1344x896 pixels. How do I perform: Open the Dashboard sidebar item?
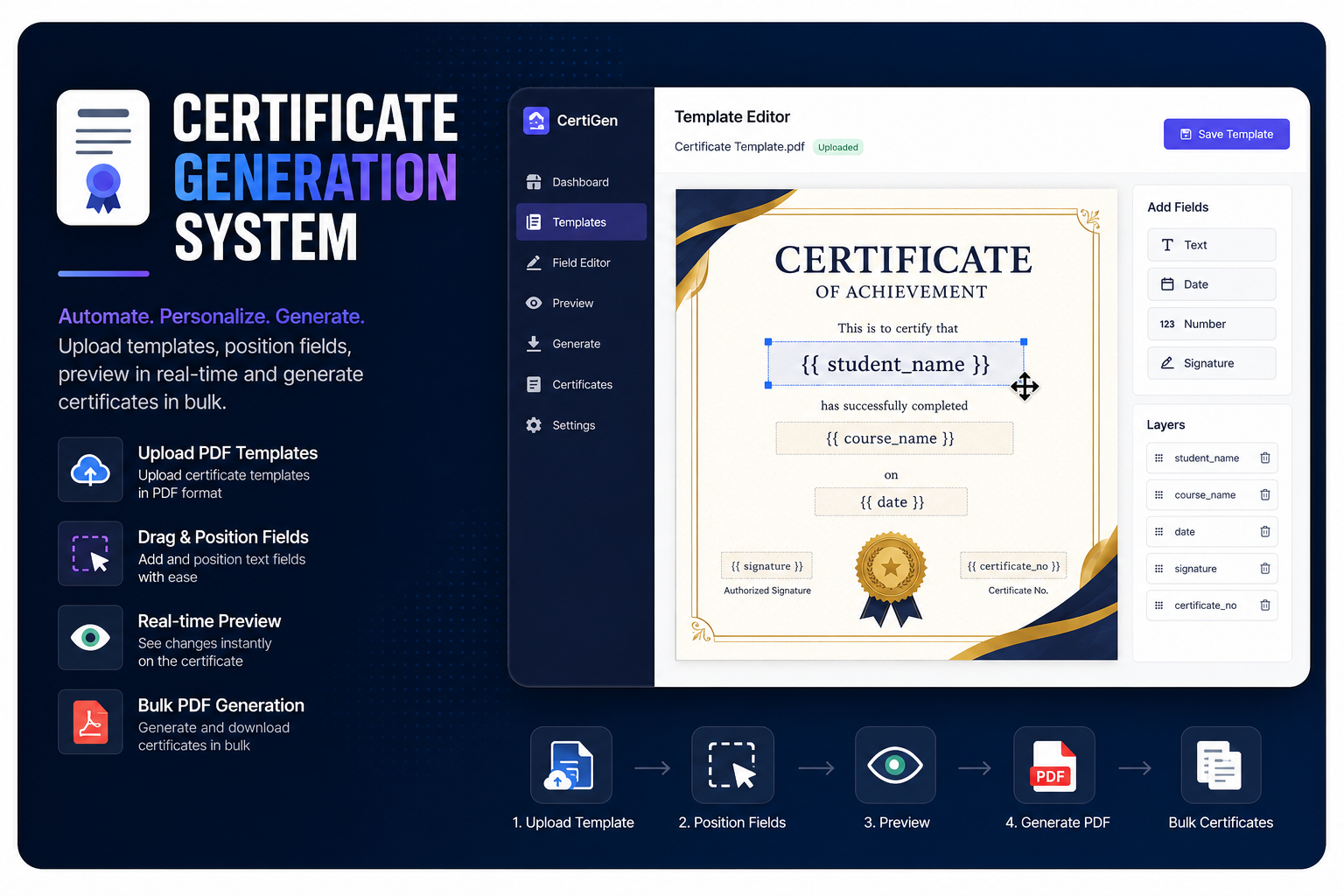[581, 182]
